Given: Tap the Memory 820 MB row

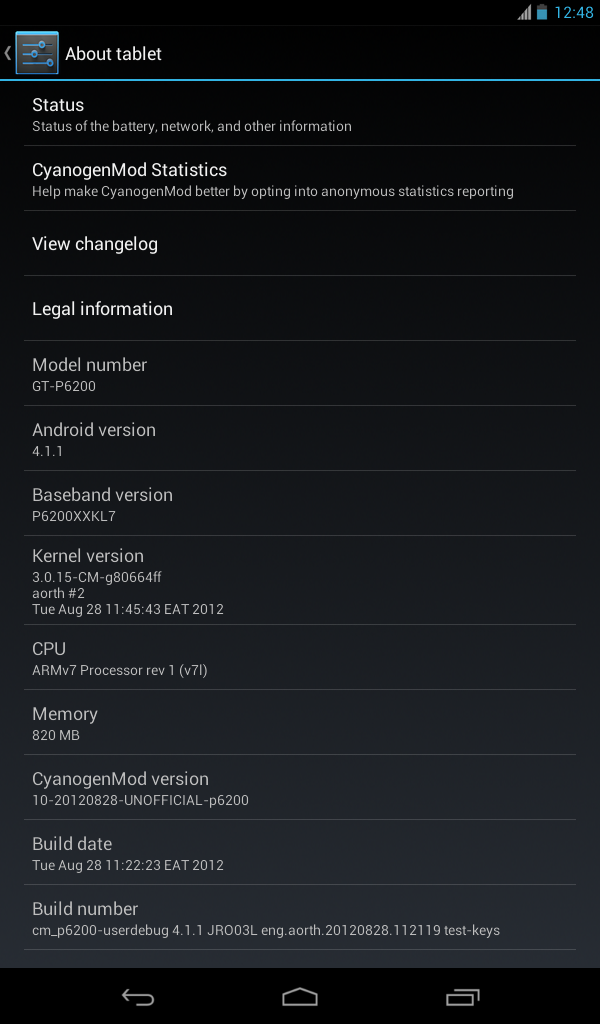Looking at the screenshot, I should point(300,723).
